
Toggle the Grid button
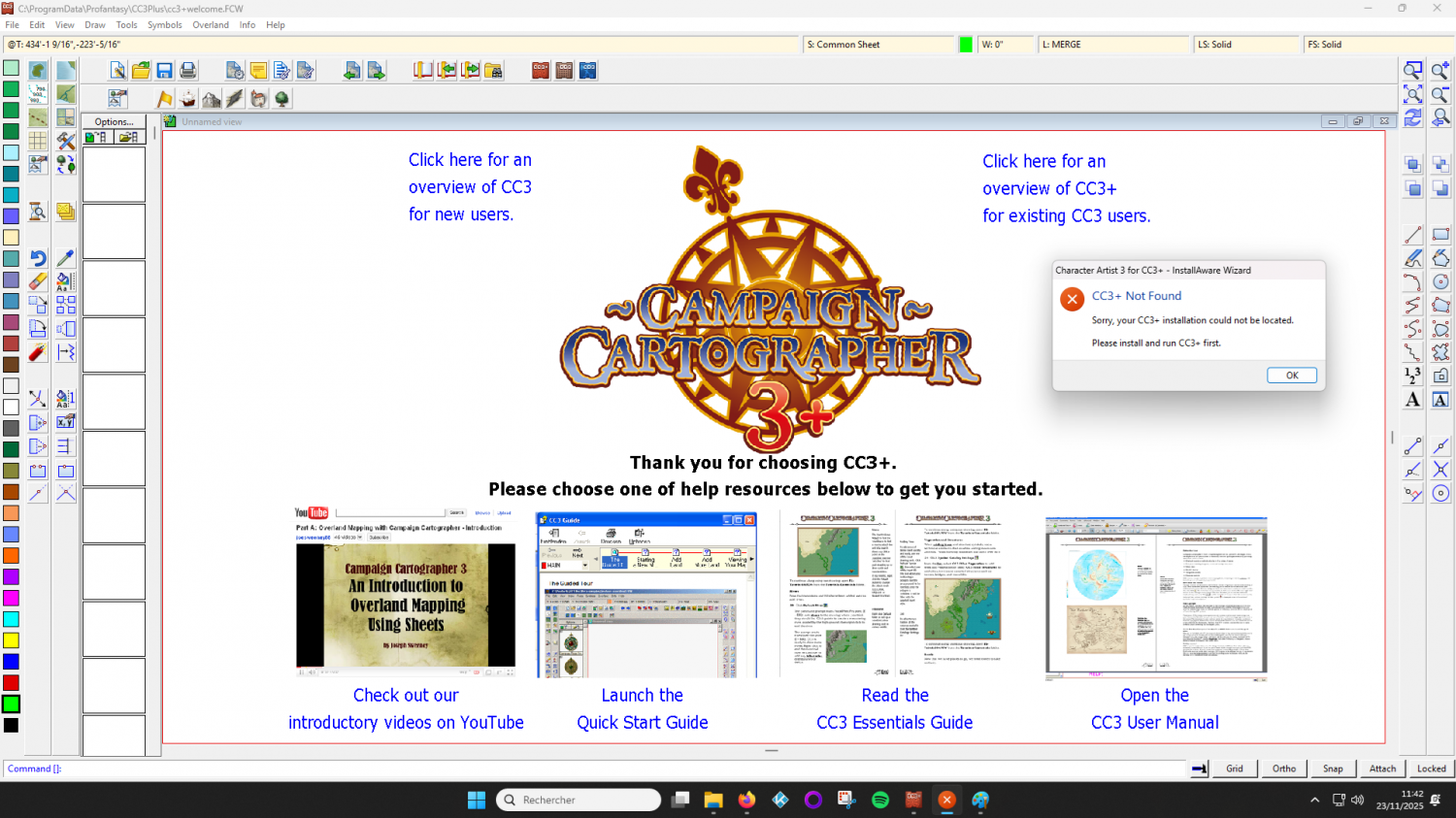click(1234, 769)
